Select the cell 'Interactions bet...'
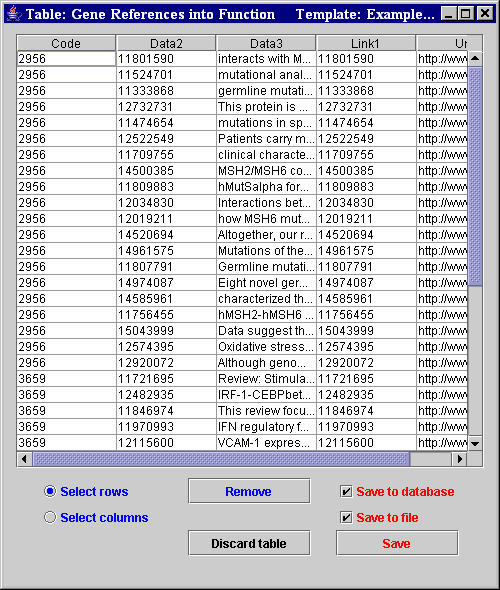 pyautogui.click(x=266, y=203)
